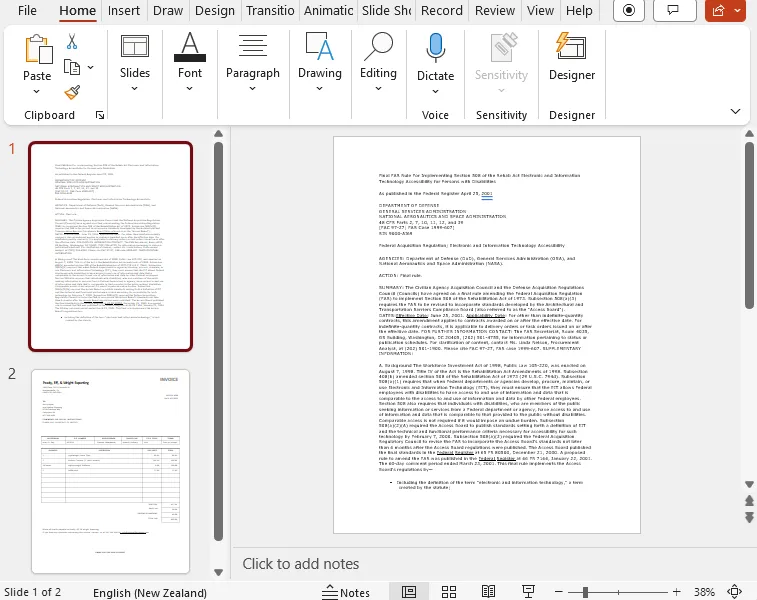The height and width of the screenshot is (600, 757).
Task: Click the Record circle button in title area
Action: click(x=629, y=10)
